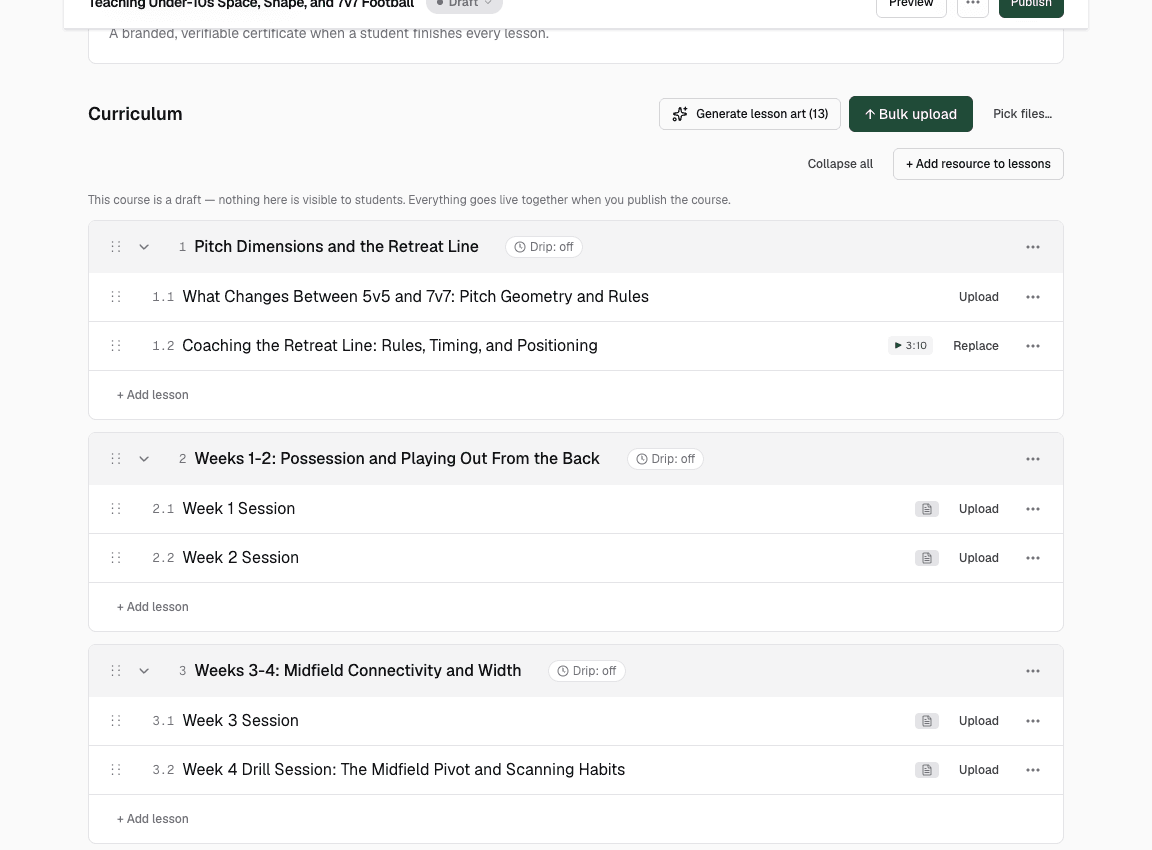This screenshot has height=850, width=1152.
Task: Open the Draft status dropdown
Action: tap(464, 4)
